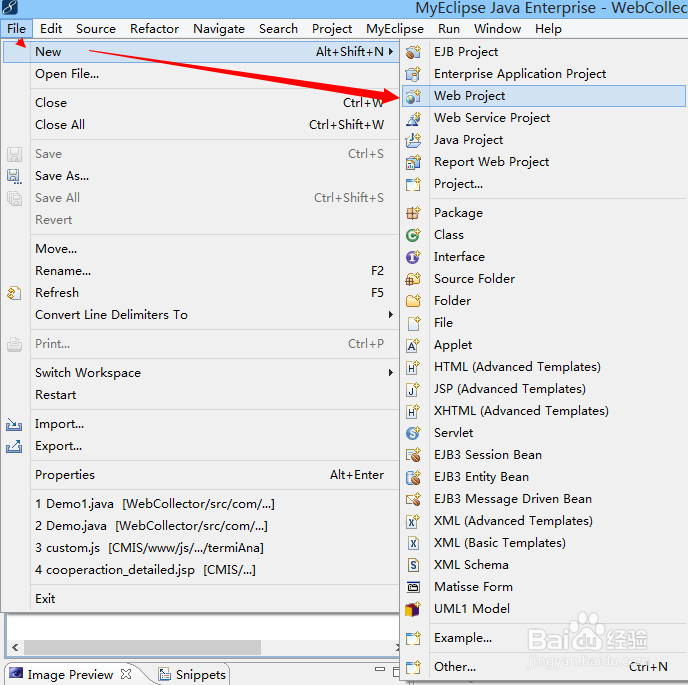The height and width of the screenshot is (685, 688).
Task: Close the Image Preview tab
Action: pyautogui.click(x=126, y=674)
